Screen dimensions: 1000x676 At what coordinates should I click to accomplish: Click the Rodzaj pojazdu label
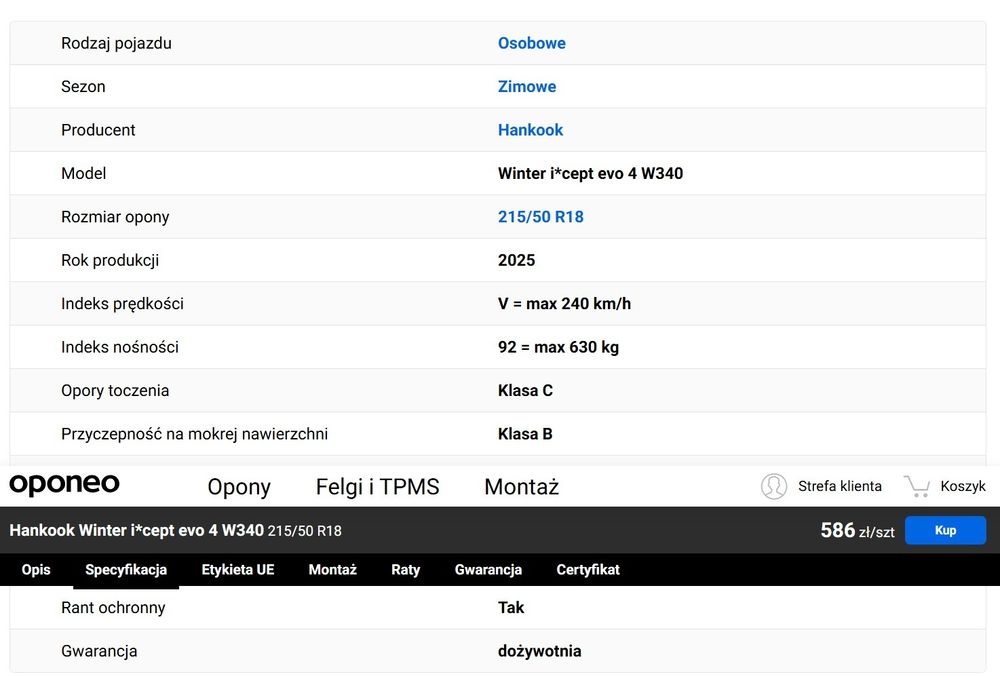pos(116,43)
